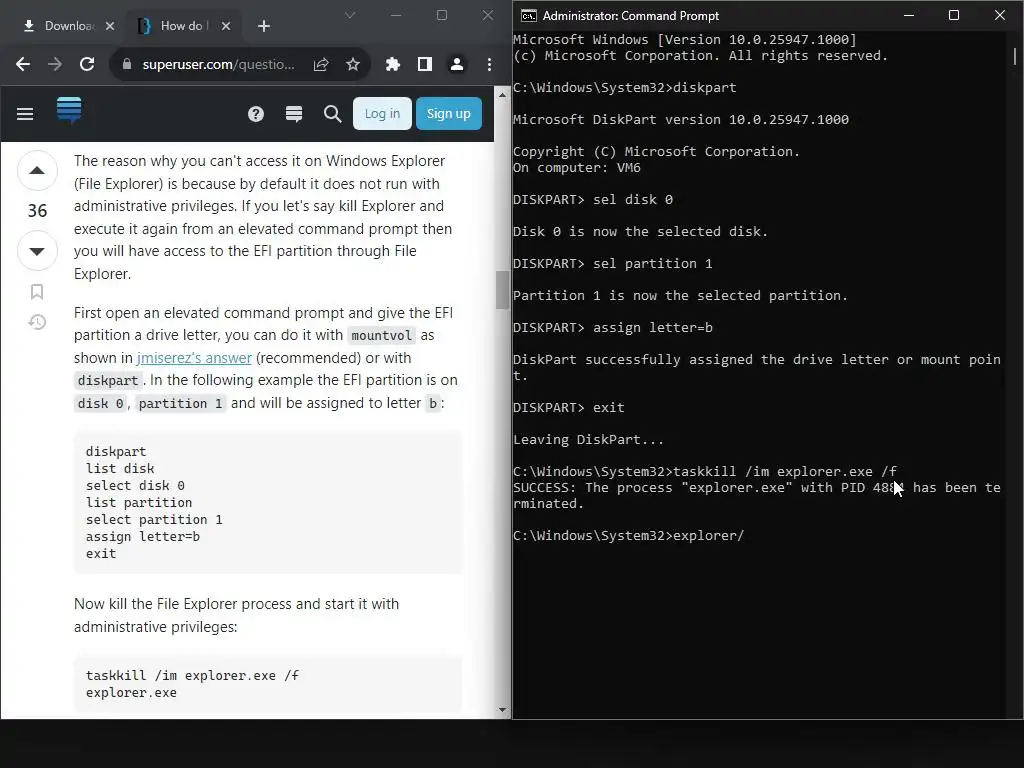Click the diskpart code block

coord(268,502)
